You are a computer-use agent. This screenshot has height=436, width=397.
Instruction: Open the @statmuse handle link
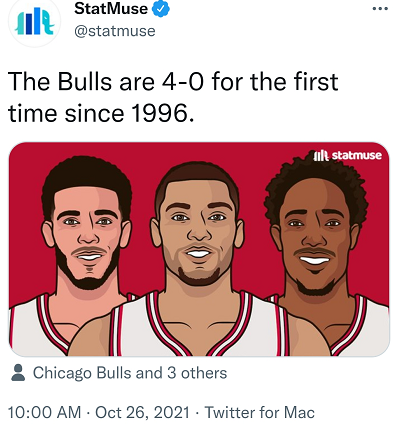pos(115,31)
